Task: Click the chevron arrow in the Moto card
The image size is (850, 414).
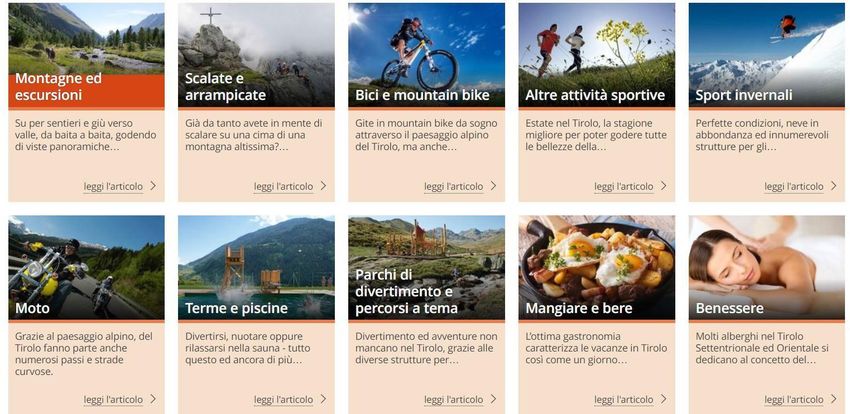Action: (x=153, y=399)
